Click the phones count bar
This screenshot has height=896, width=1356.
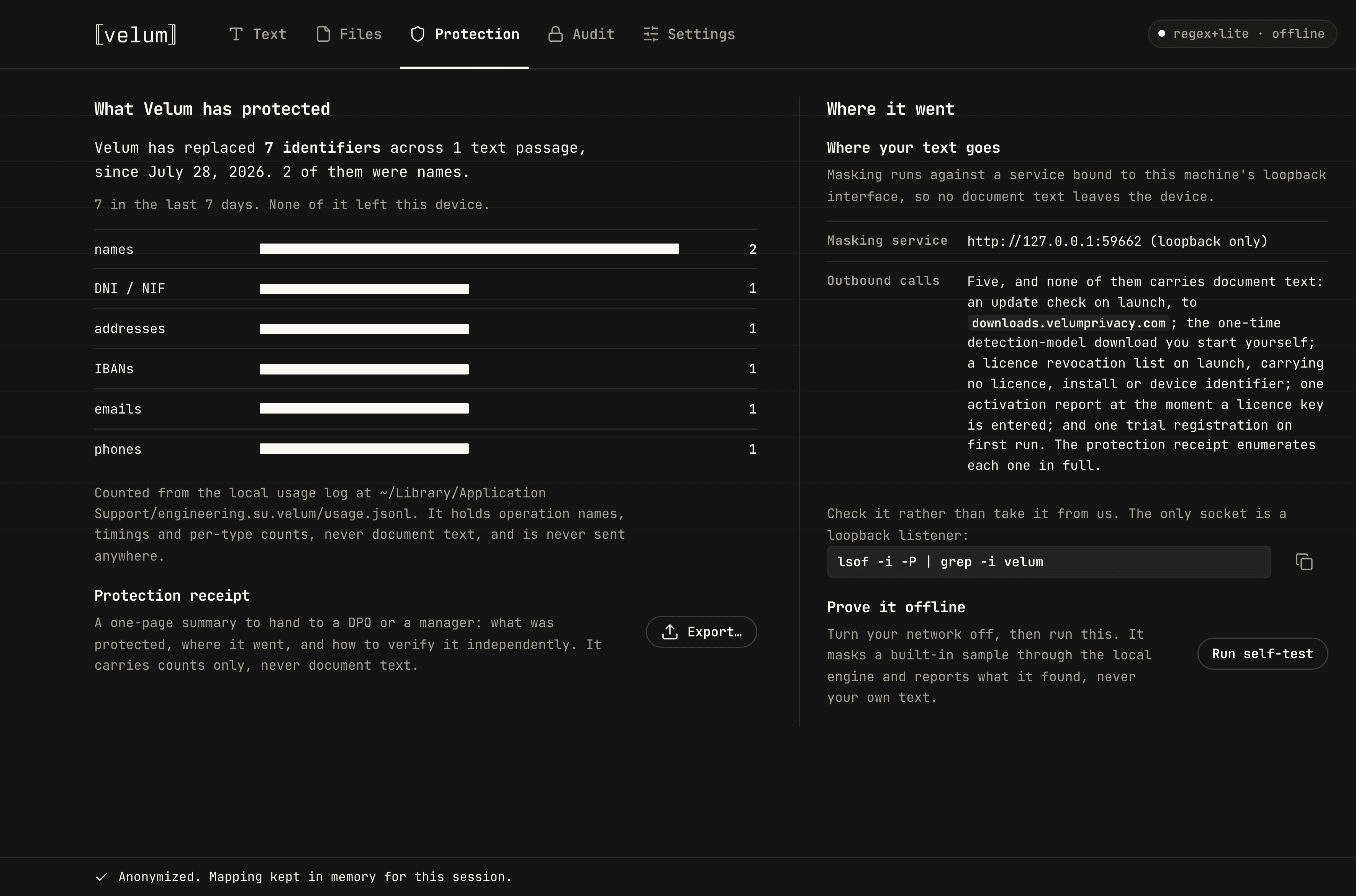click(x=364, y=449)
